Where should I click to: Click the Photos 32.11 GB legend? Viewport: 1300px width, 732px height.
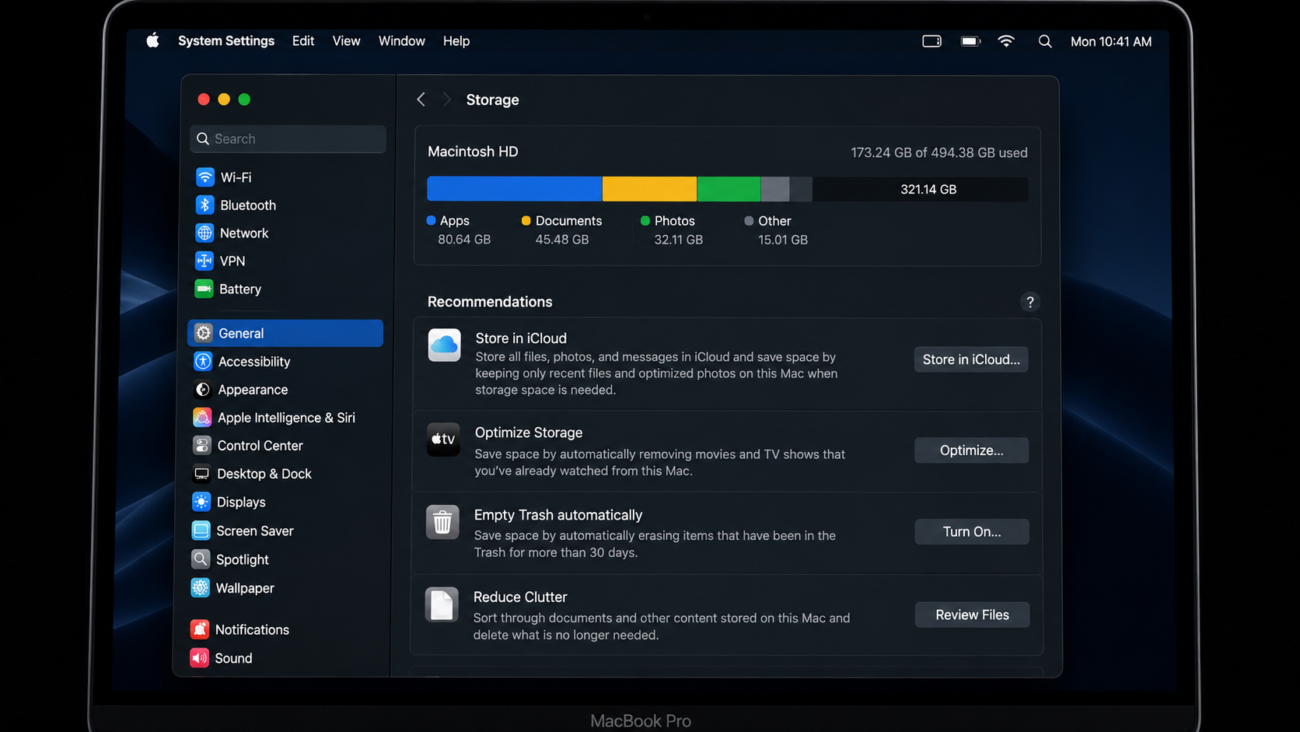[671, 230]
